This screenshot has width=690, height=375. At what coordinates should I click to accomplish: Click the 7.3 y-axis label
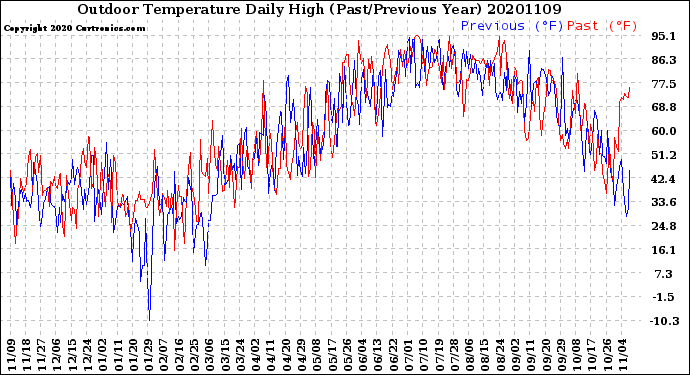(x=664, y=274)
